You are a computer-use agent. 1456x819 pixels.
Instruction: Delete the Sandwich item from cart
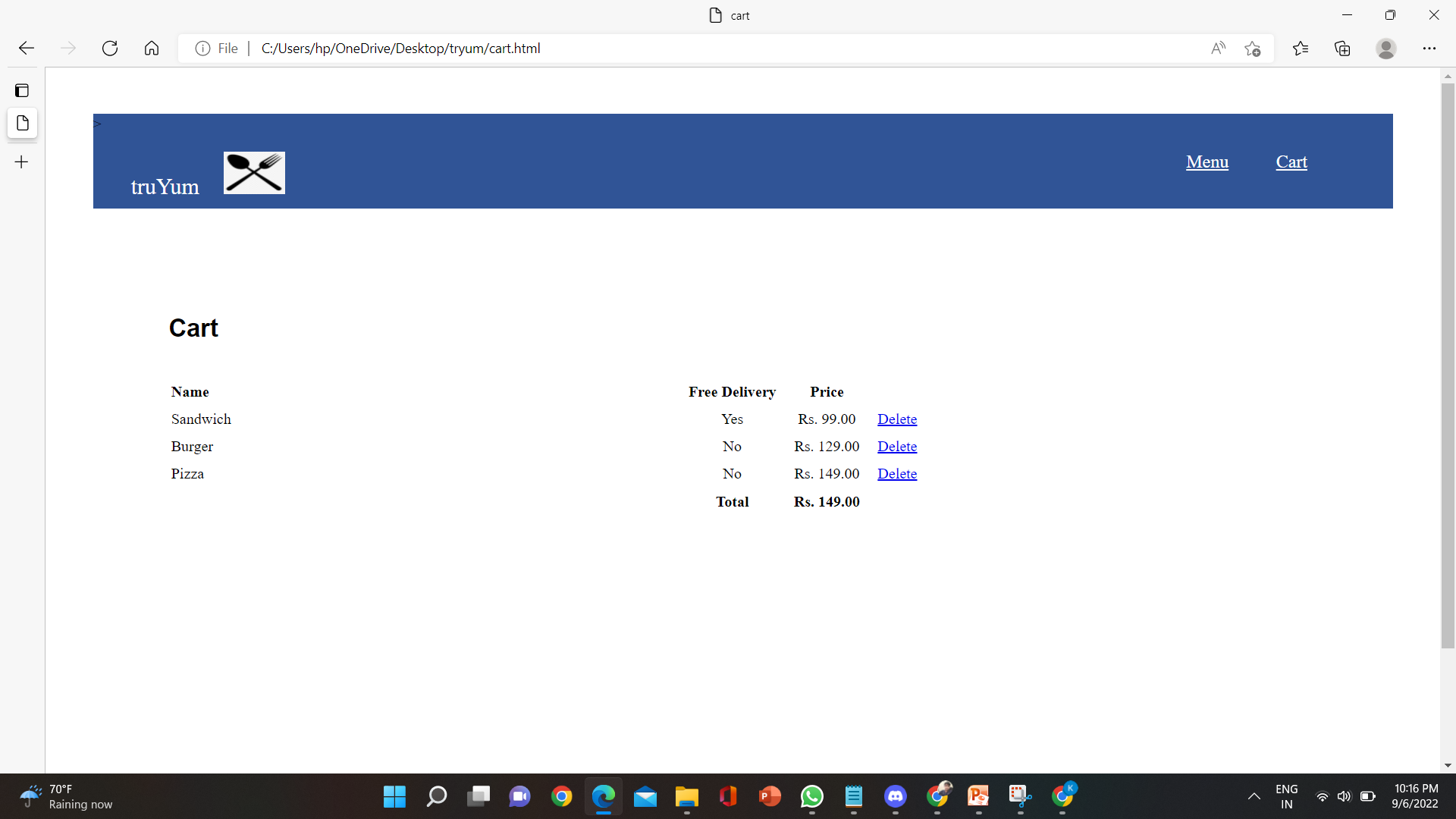coord(896,419)
